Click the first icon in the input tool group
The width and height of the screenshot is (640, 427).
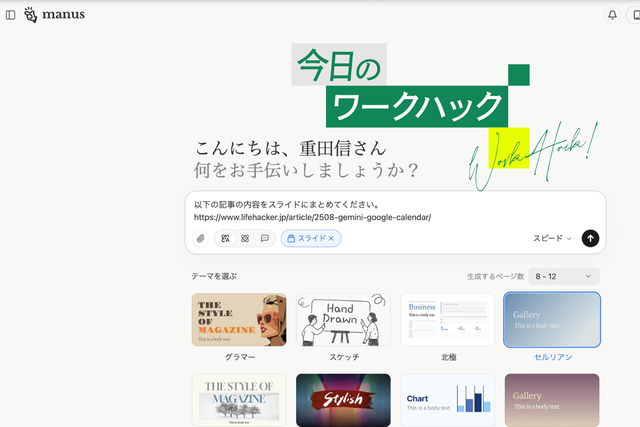coord(226,238)
